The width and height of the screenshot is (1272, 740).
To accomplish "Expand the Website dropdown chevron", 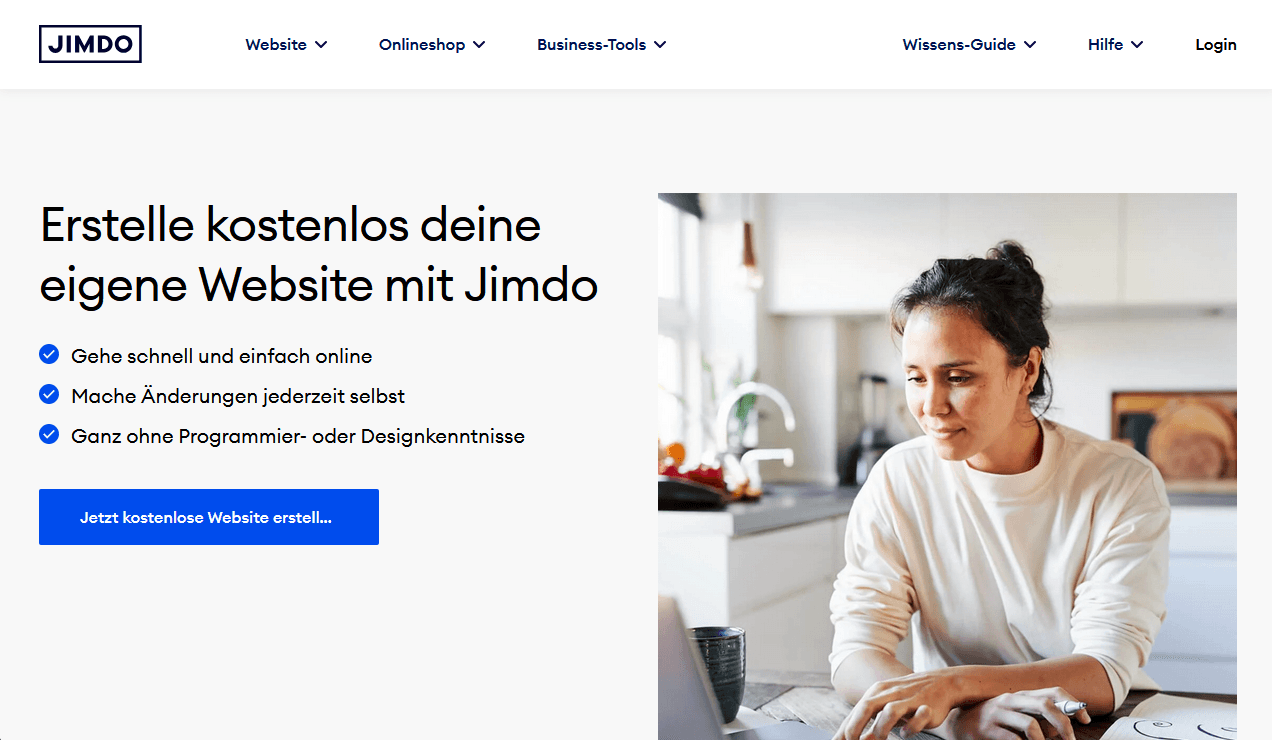I will [321, 45].
